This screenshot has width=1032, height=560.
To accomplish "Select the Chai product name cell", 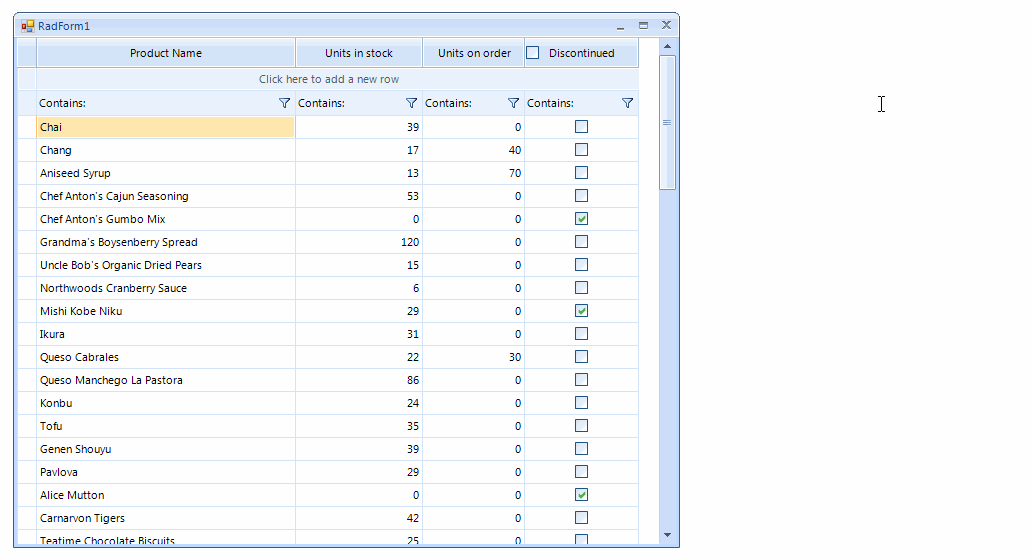I will coord(166,127).
